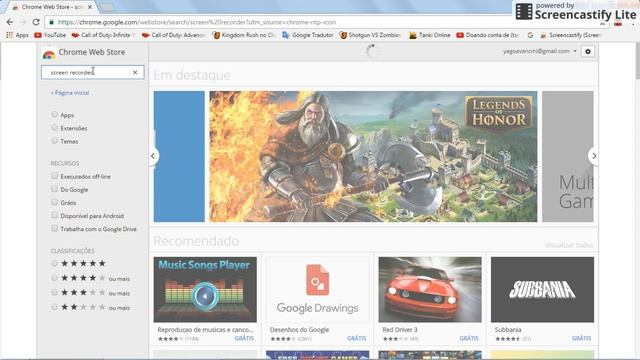Open a new tab next to Chrome Web Store
Viewport: 640px width, 360px height.
coord(107,7)
